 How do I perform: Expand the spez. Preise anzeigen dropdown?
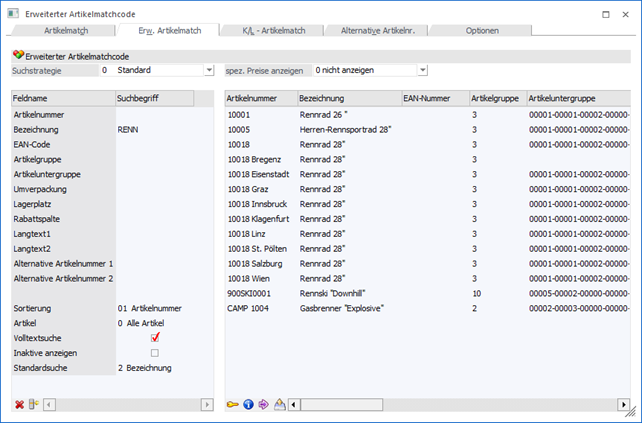[x=422, y=70]
